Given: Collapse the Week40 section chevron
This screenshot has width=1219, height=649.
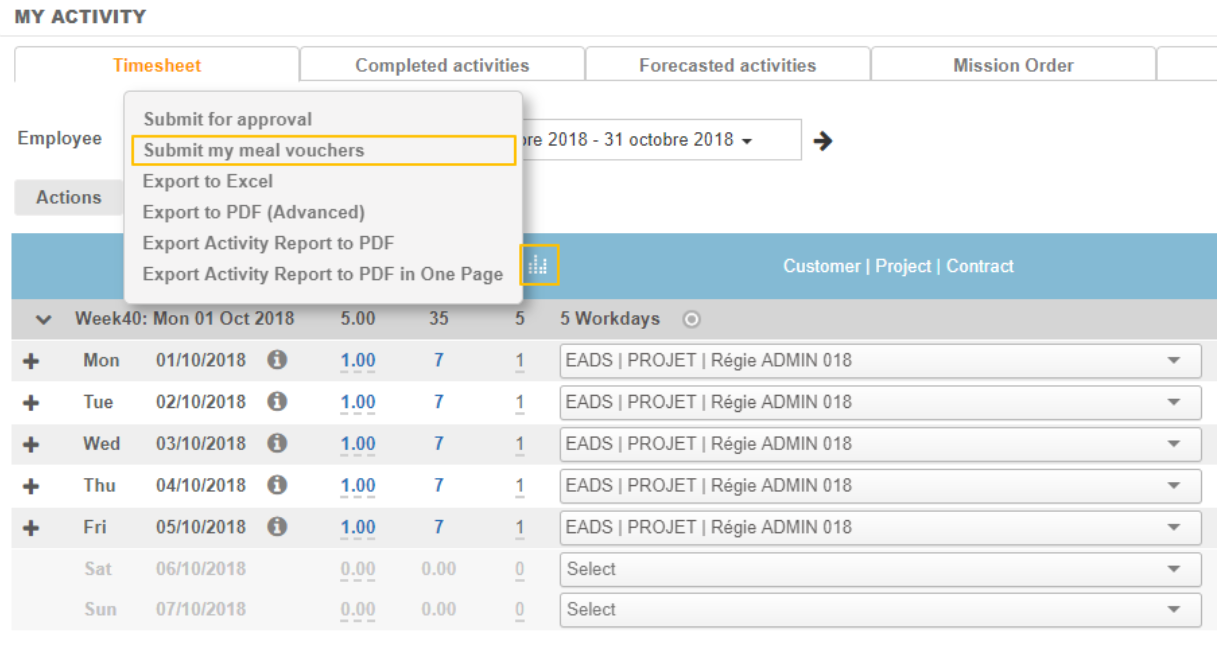Looking at the screenshot, I should tap(43, 320).
